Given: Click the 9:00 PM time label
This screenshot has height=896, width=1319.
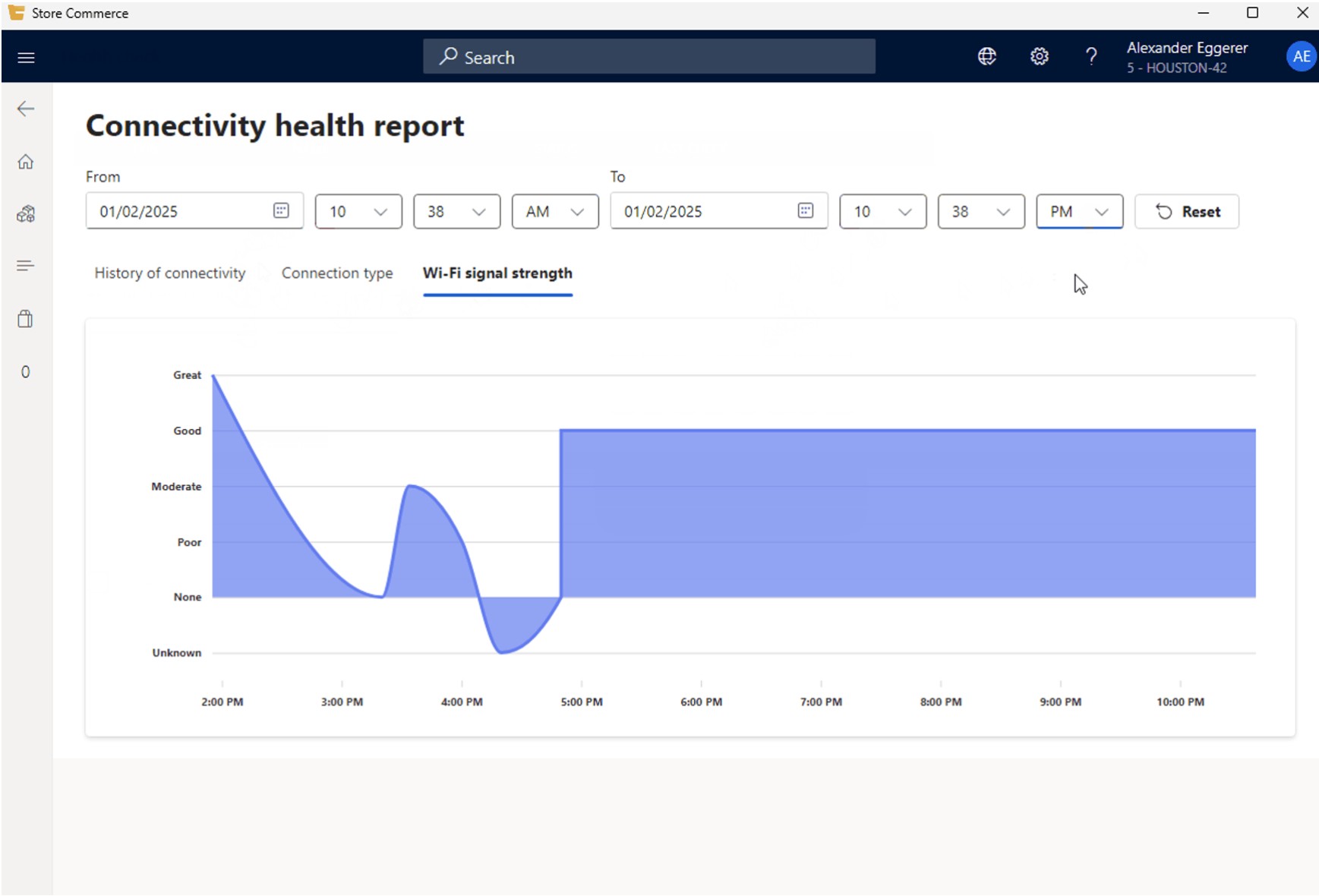Looking at the screenshot, I should (x=1061, y=702).
